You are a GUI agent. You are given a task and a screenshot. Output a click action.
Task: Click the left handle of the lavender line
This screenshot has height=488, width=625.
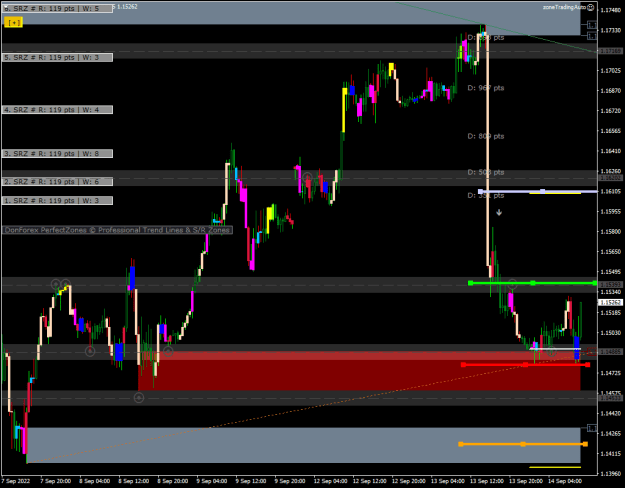click(x=480, y=191)
